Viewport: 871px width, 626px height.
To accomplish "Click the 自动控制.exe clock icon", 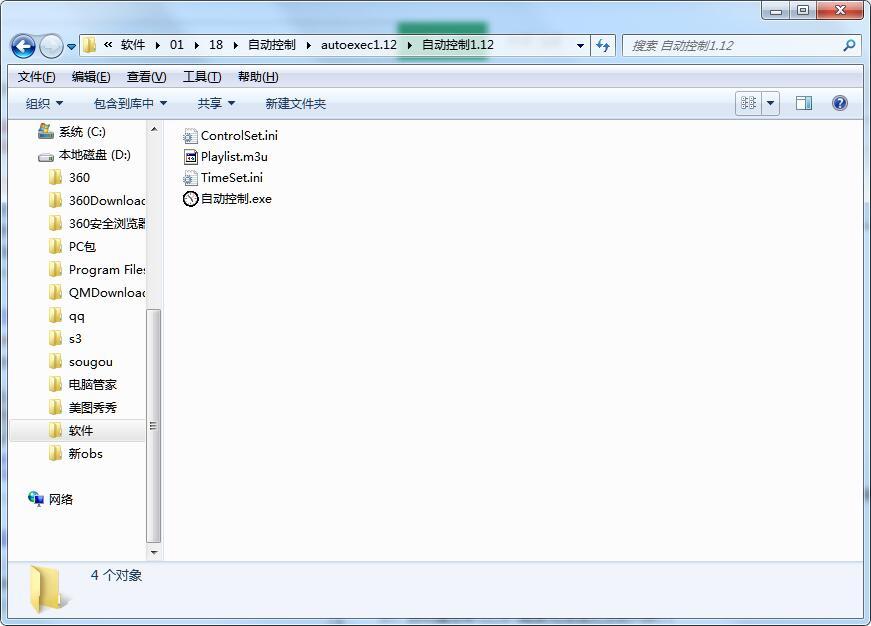I will point(191,199).
